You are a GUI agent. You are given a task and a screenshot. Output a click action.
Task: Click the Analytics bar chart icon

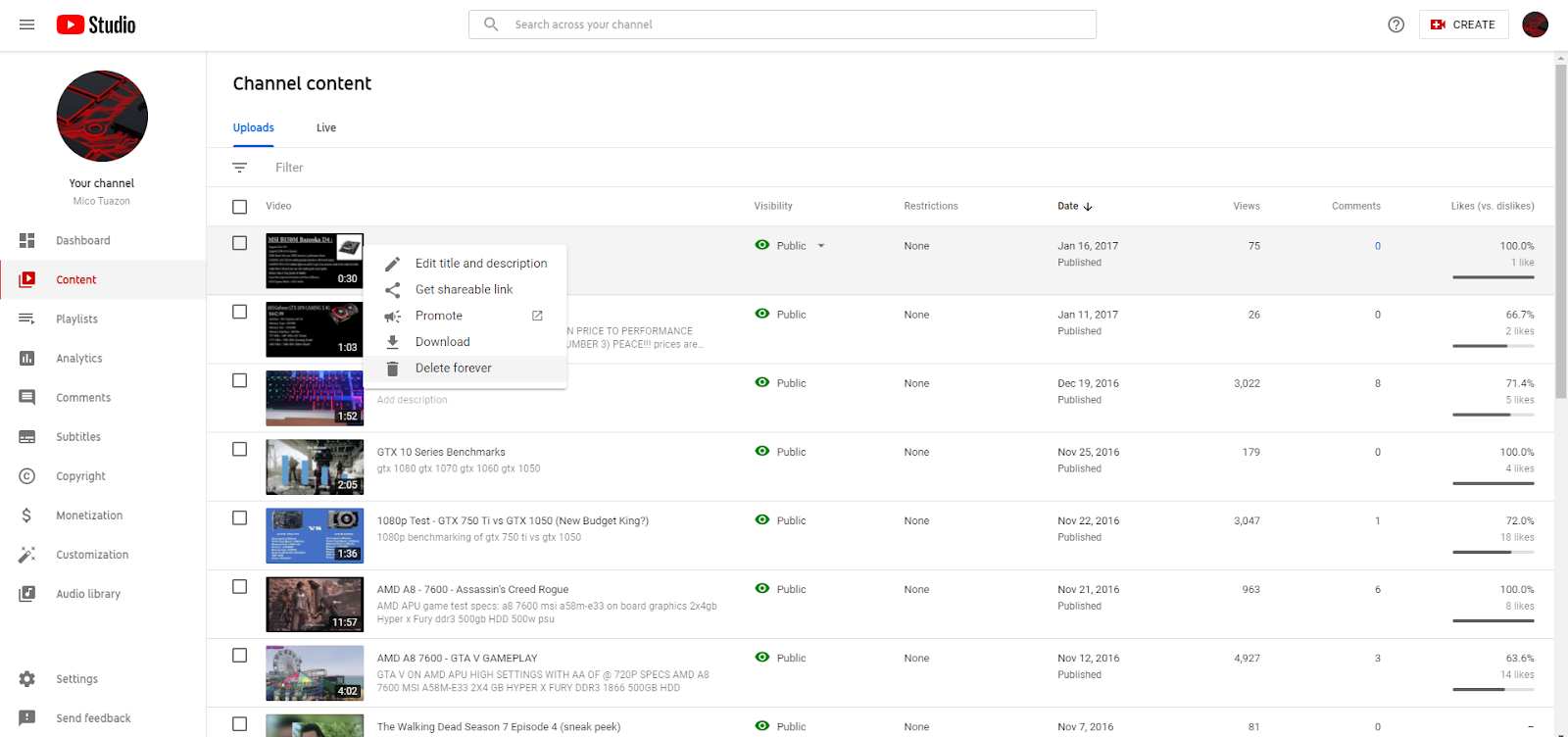point(27,359)
